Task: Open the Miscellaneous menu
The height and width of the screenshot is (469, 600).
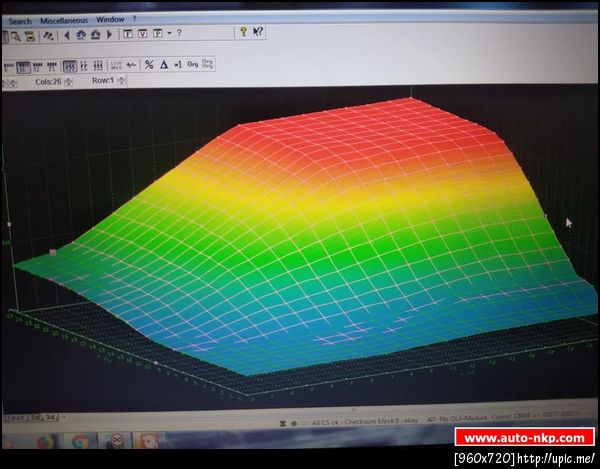Action: (x=64, y=21)
